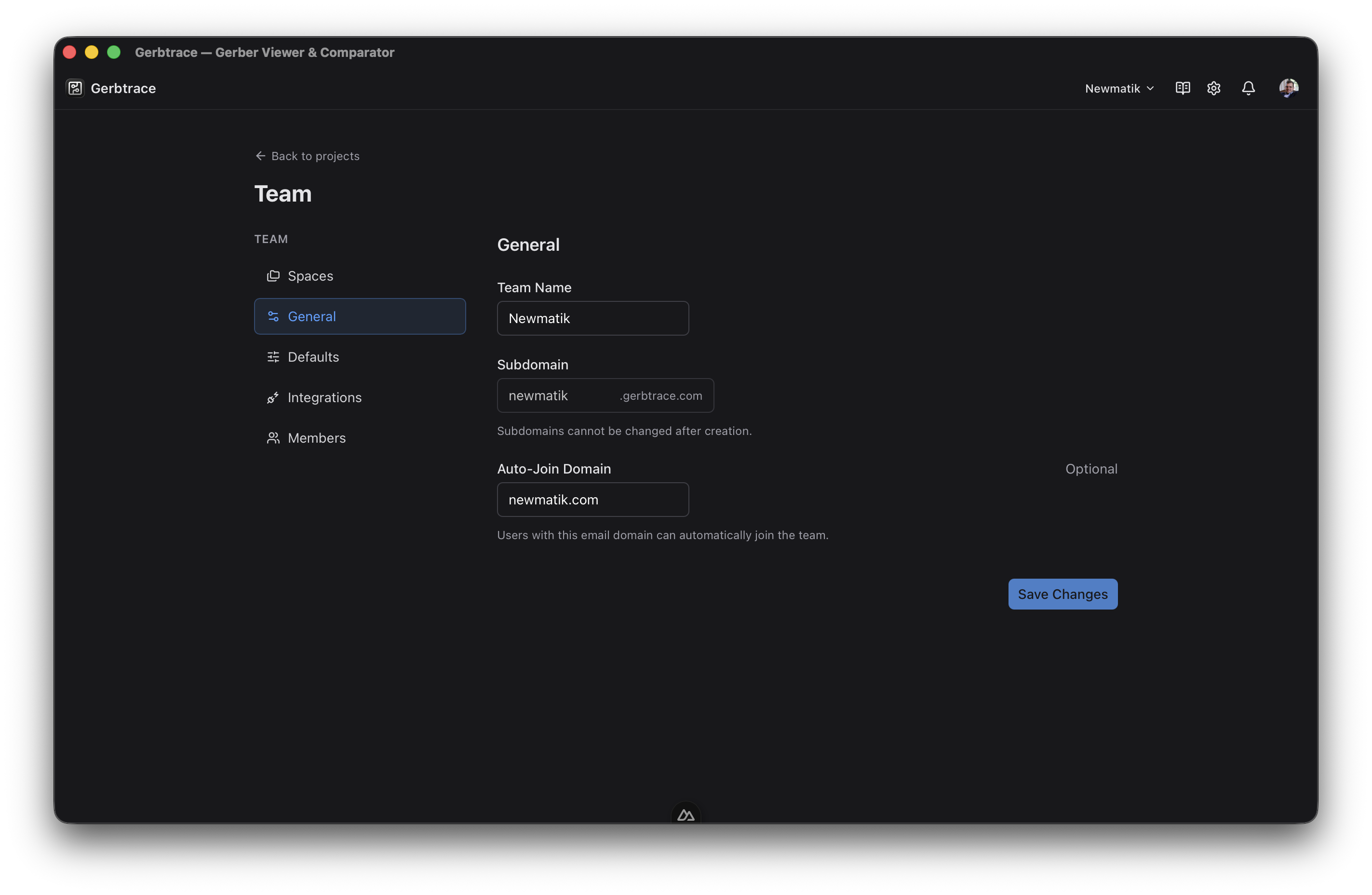
Task: Select the General section in sidebar
Action: 360,316
